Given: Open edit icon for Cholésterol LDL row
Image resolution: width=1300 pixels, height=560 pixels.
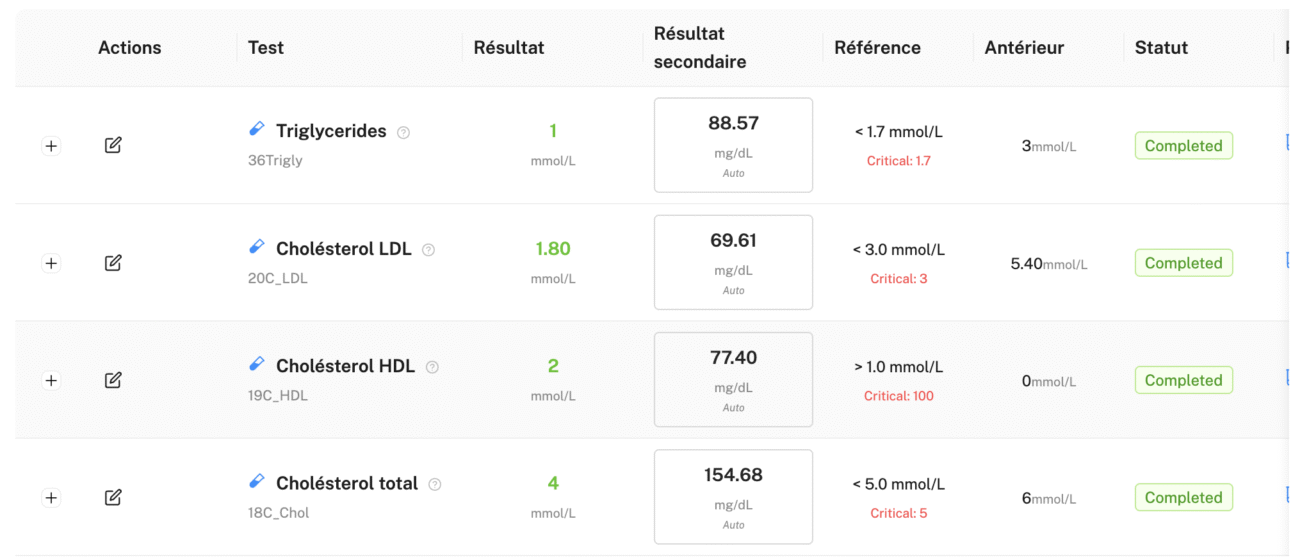Looking at the screenshot, I should pos(113,262).
